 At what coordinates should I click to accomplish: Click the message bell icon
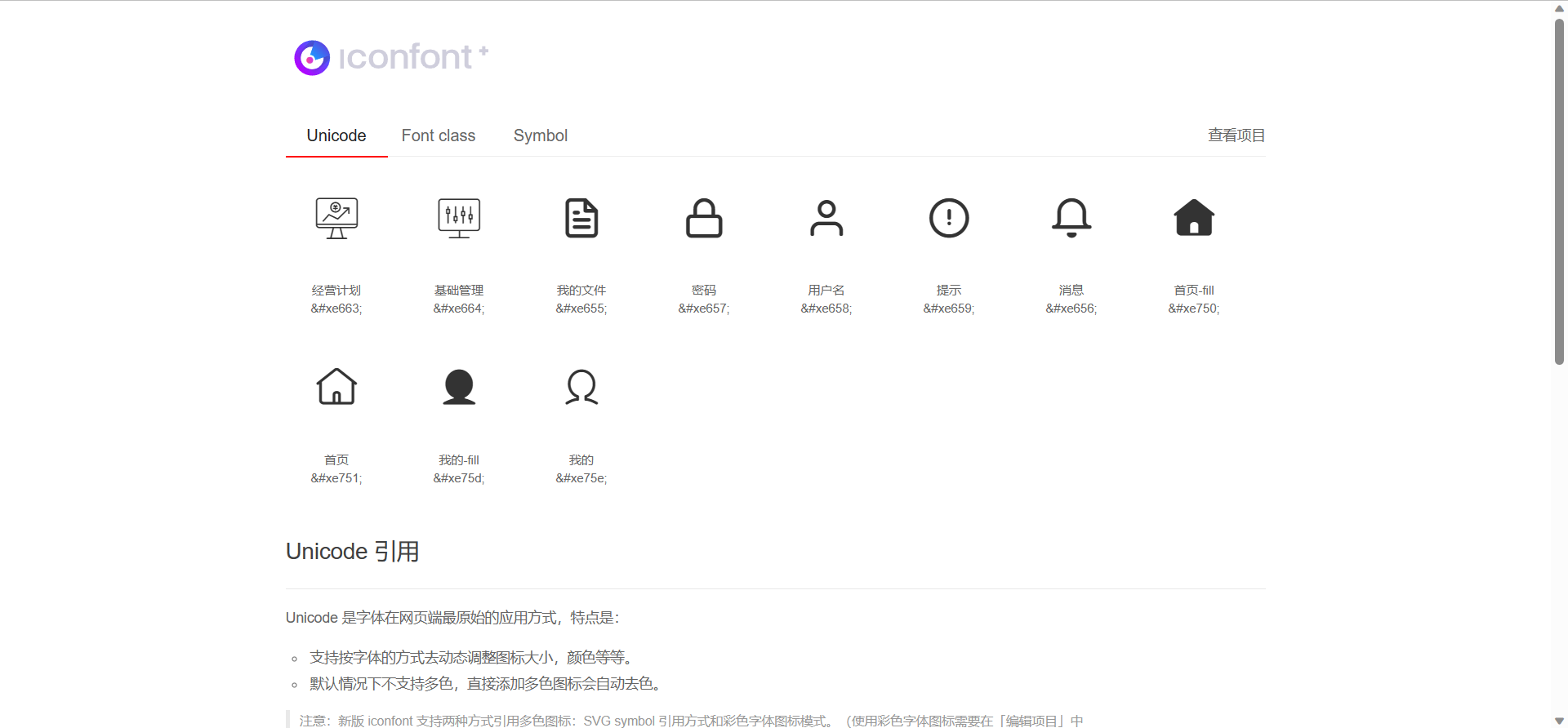click(x=1071, y=218)
